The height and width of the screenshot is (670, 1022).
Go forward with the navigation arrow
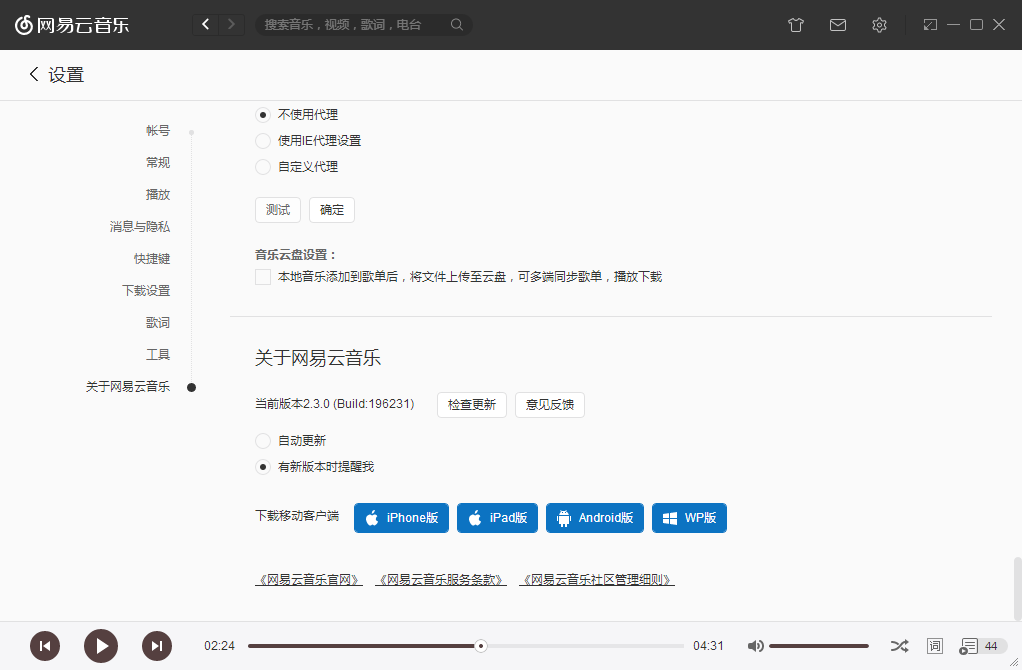pyautogui.click(x=231, y=25)
